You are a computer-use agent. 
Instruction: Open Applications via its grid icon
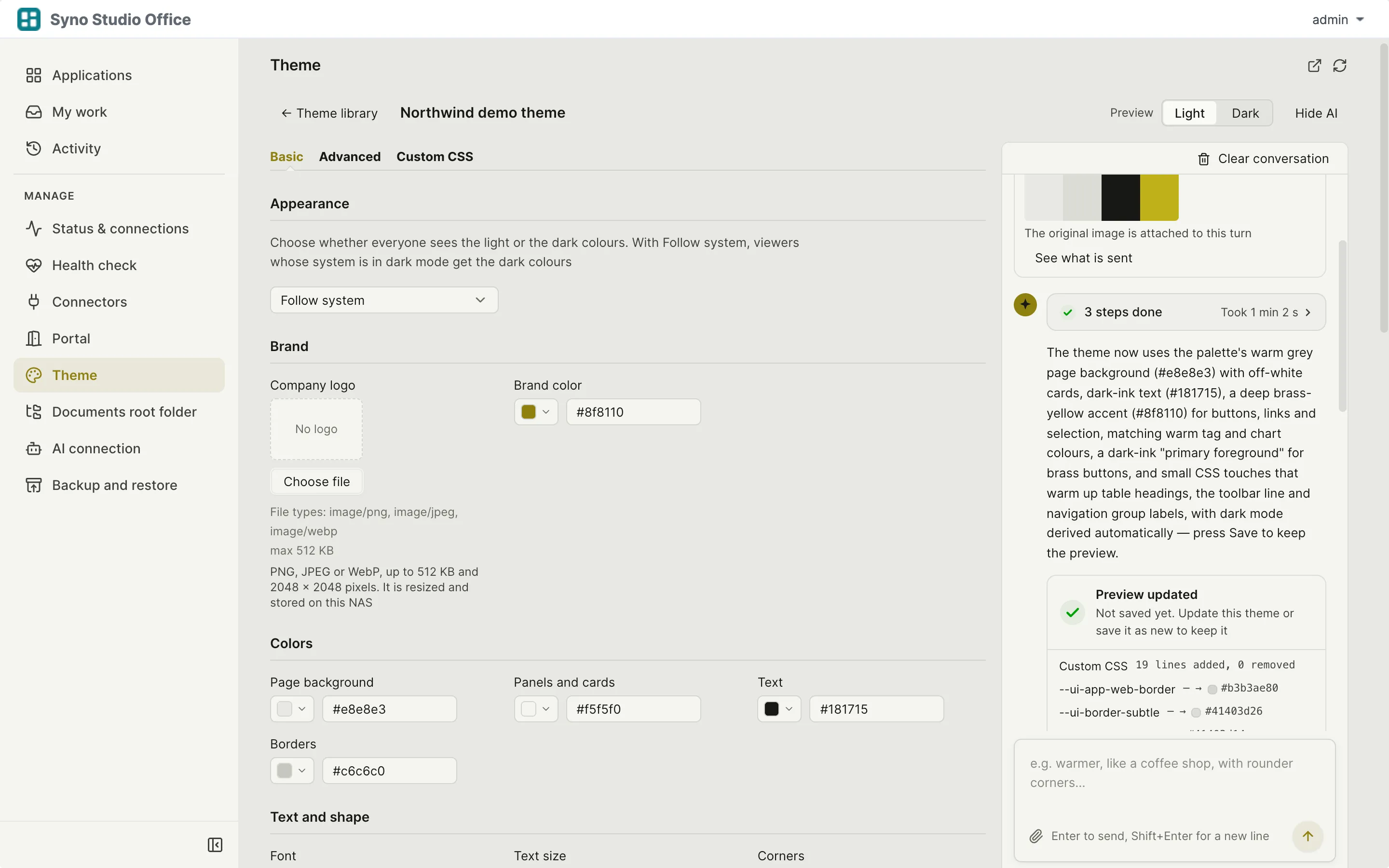(34, 75)
